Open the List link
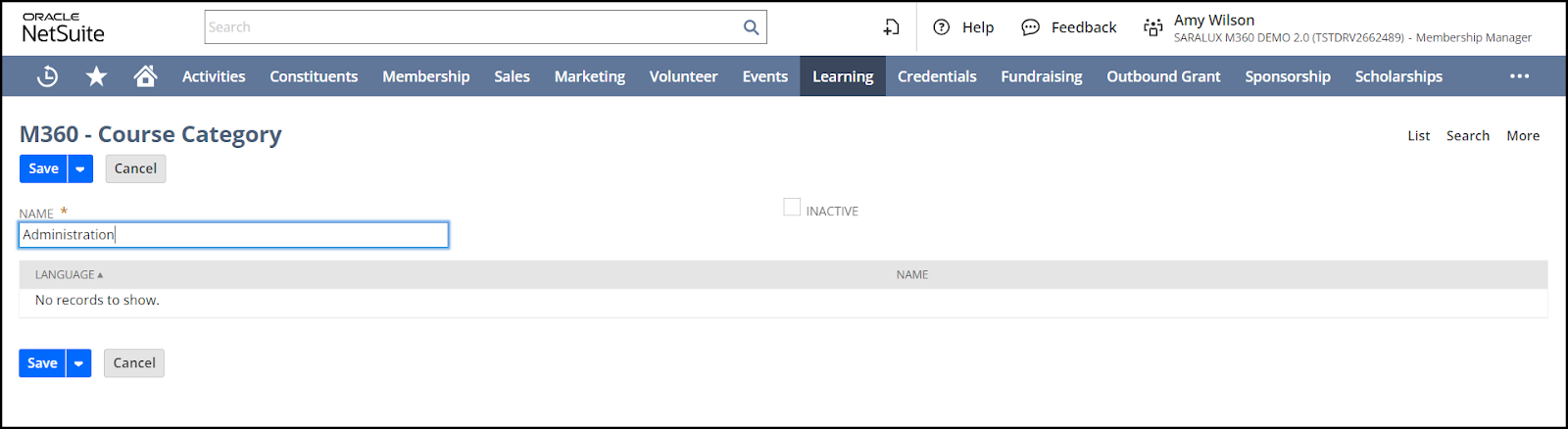The height and width of the screenshot is (429, 1568). pyautogui.click(x=1418, y=136)
